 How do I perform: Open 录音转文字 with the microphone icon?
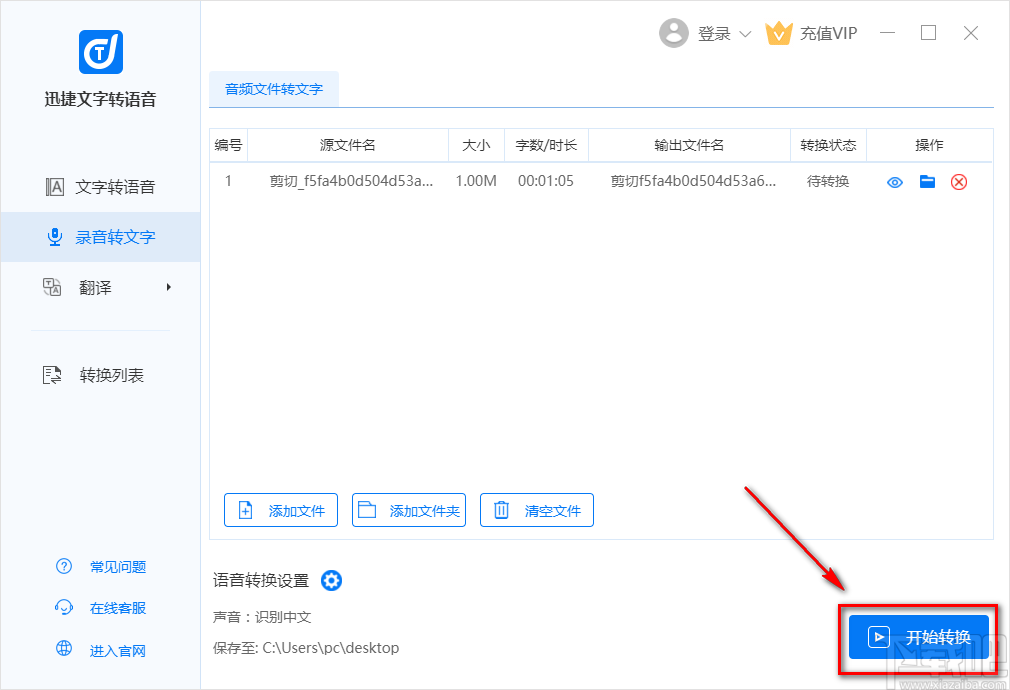pos(53,236)
